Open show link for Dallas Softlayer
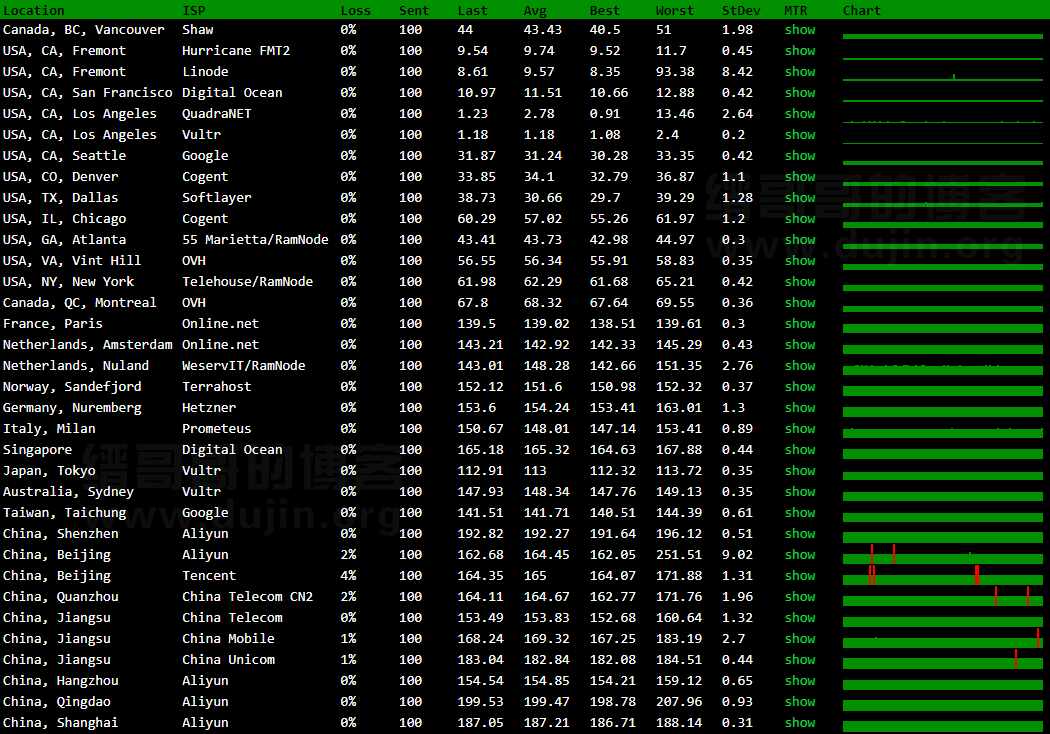The width and height of the screenshot is (1050, 734). 800,198
